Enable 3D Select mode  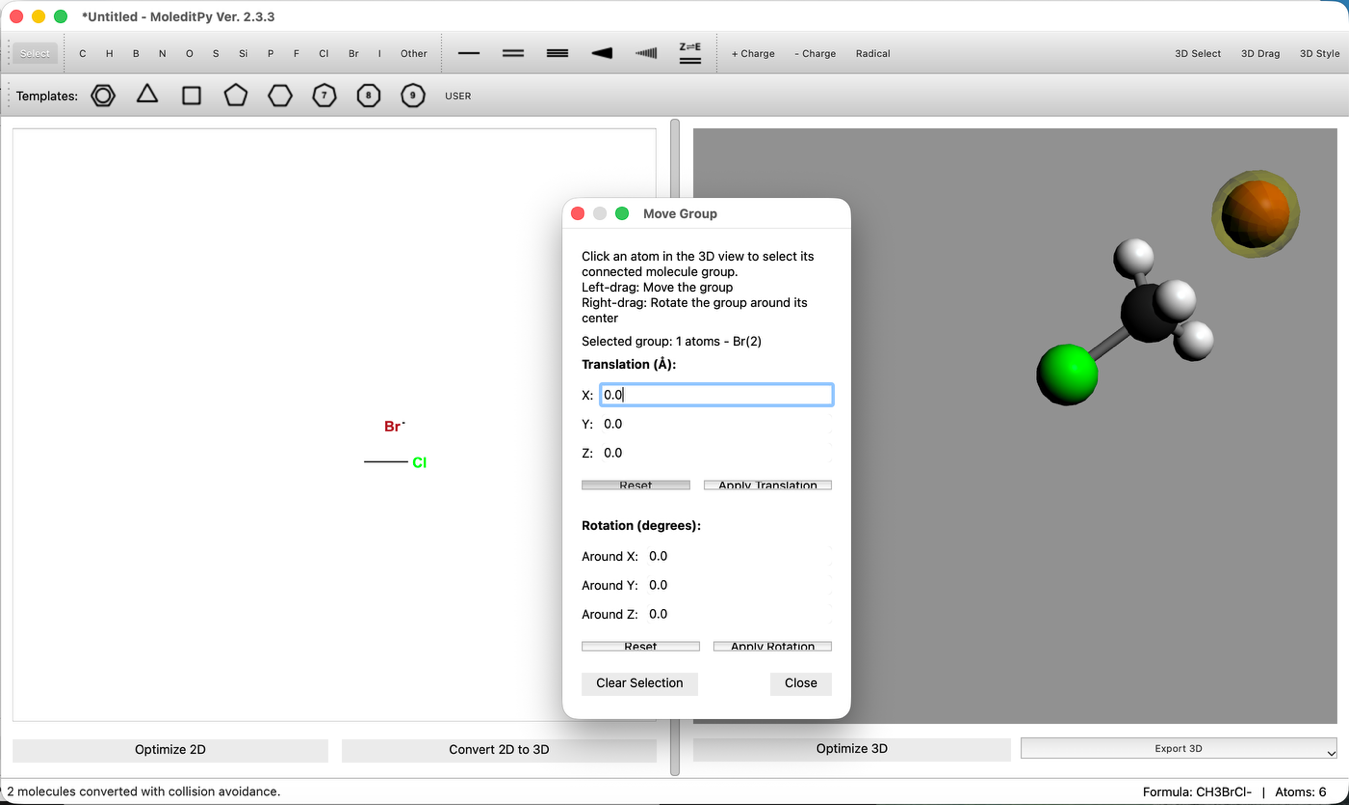pos(1197,54)
